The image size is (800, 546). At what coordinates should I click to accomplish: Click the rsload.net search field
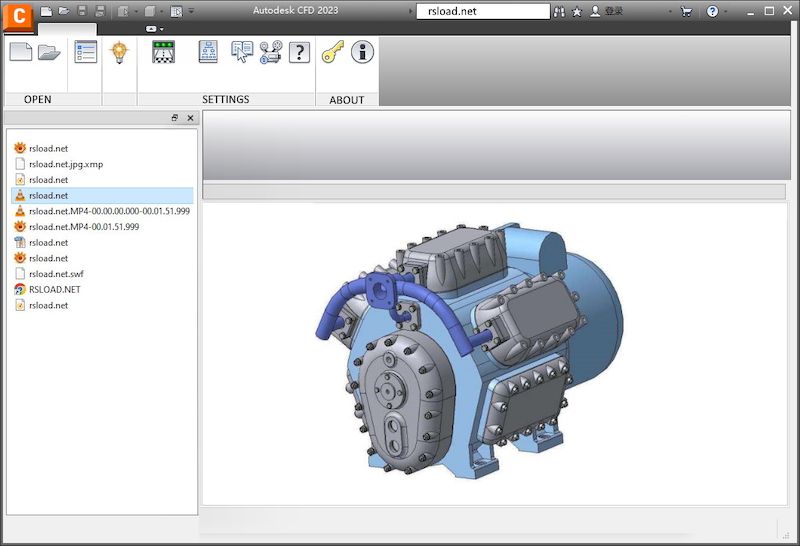[483, 11]
